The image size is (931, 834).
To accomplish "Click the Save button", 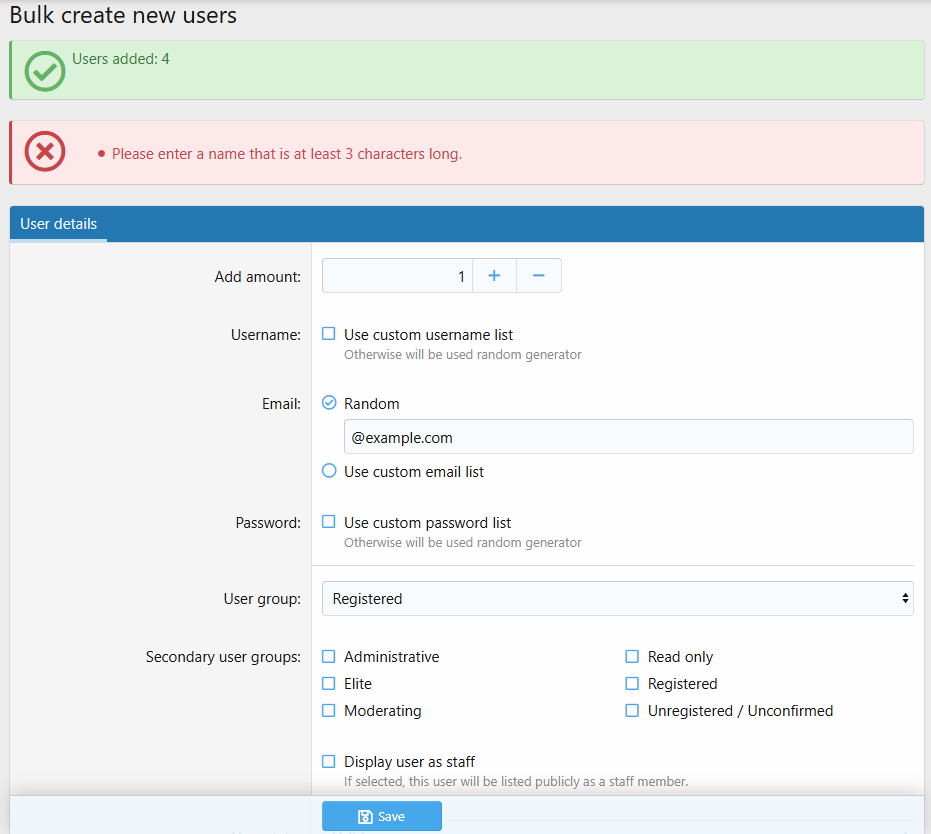I will (x=381, y=816).
